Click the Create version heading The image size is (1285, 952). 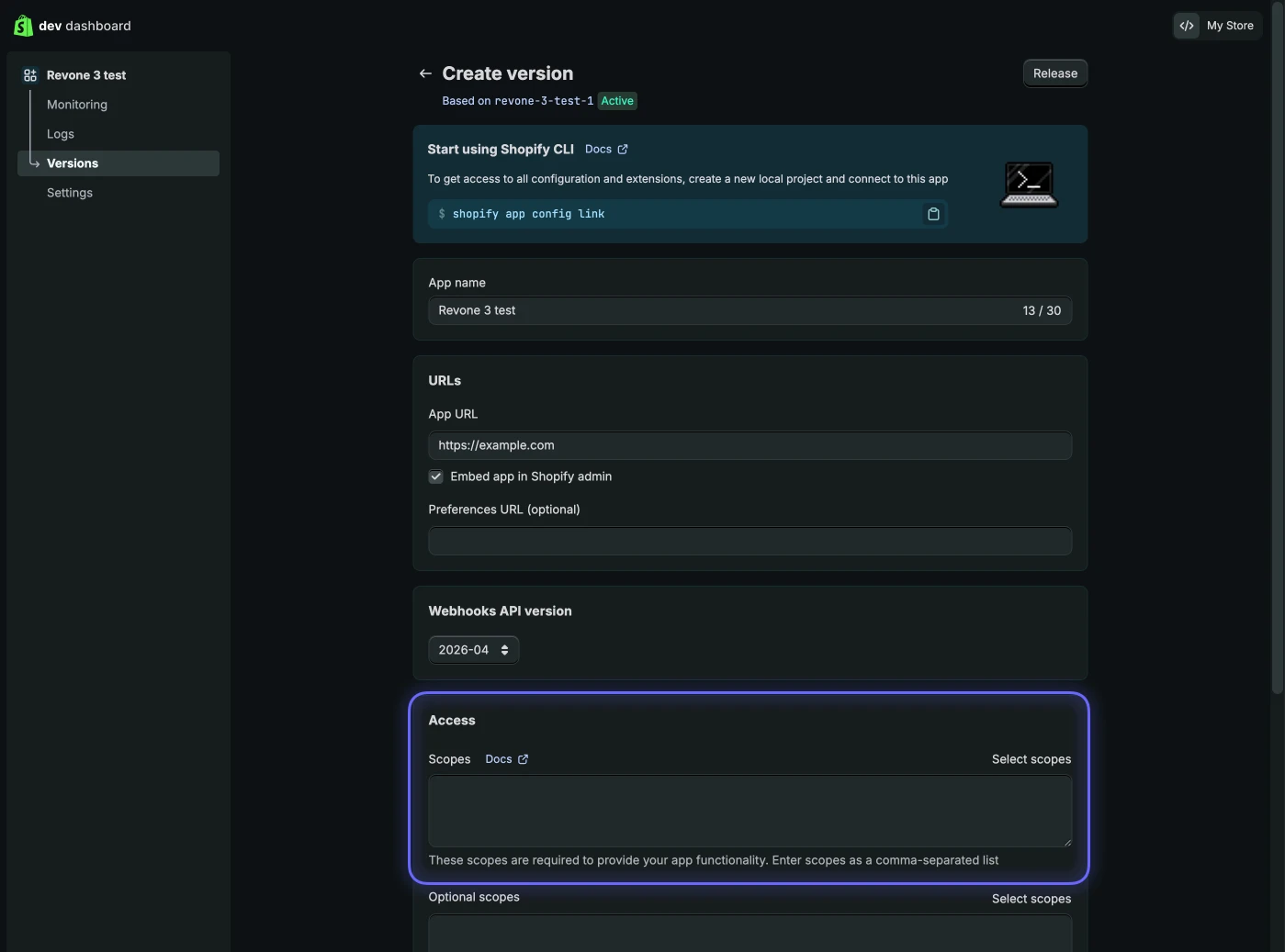[x=508, y=73]
